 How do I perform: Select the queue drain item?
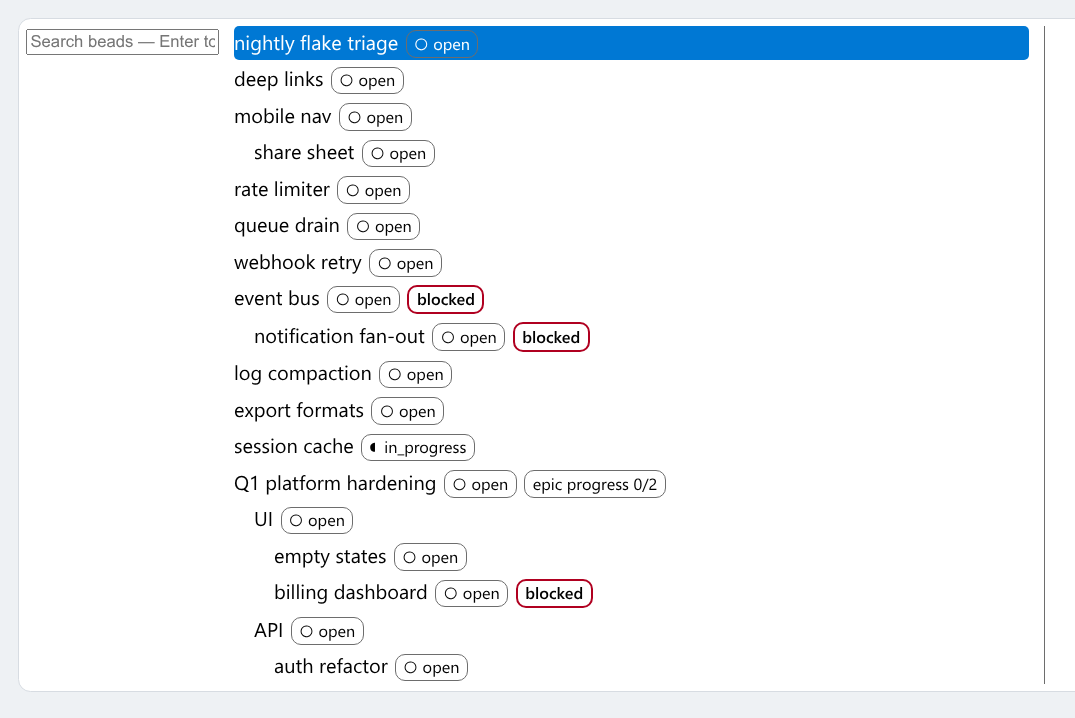[x=631, y=226]
